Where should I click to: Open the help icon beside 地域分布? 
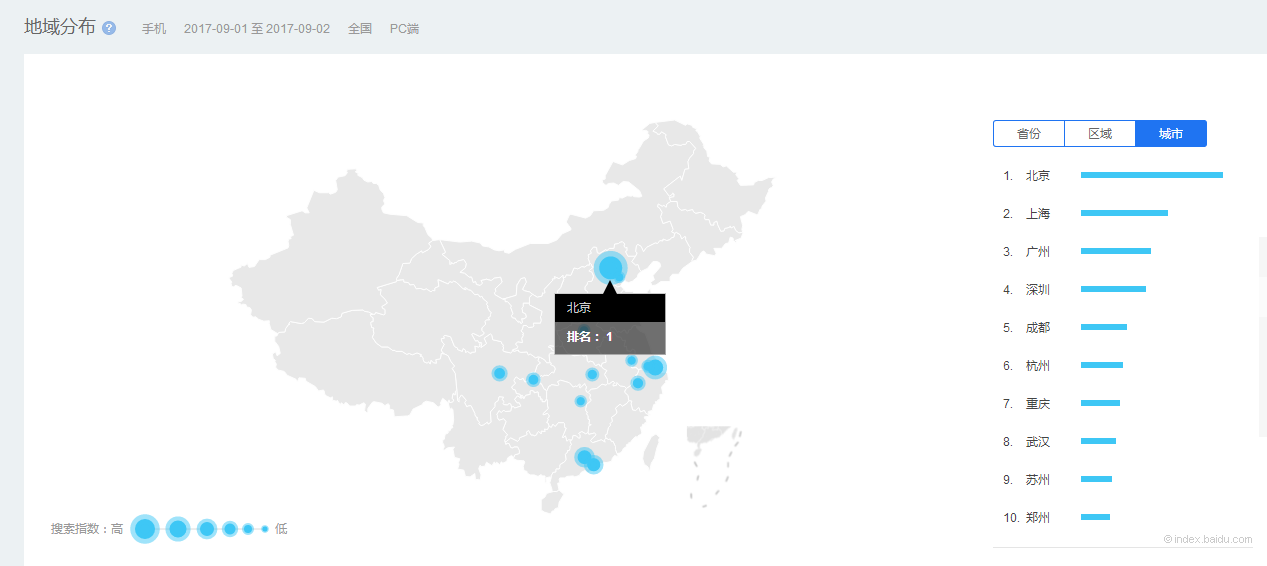(x=109, y=28)
